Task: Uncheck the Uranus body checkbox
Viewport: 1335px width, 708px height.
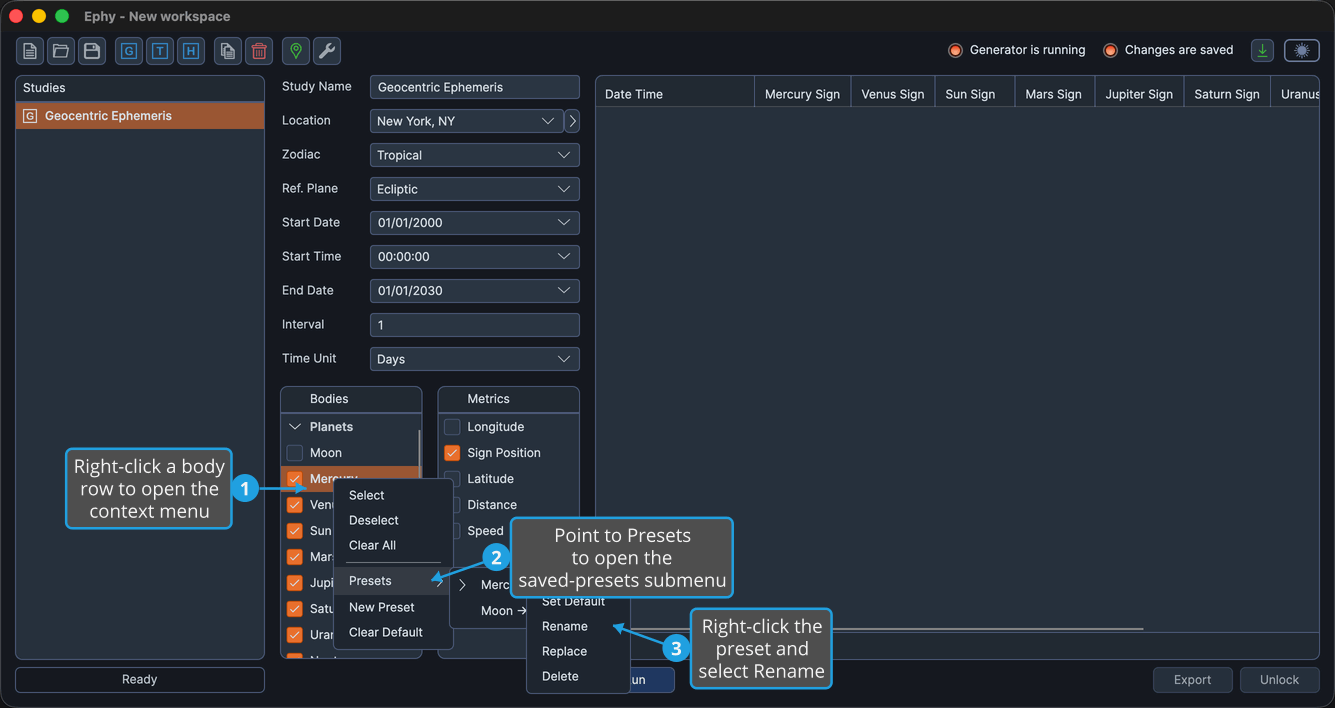Action: click(295, 635)
